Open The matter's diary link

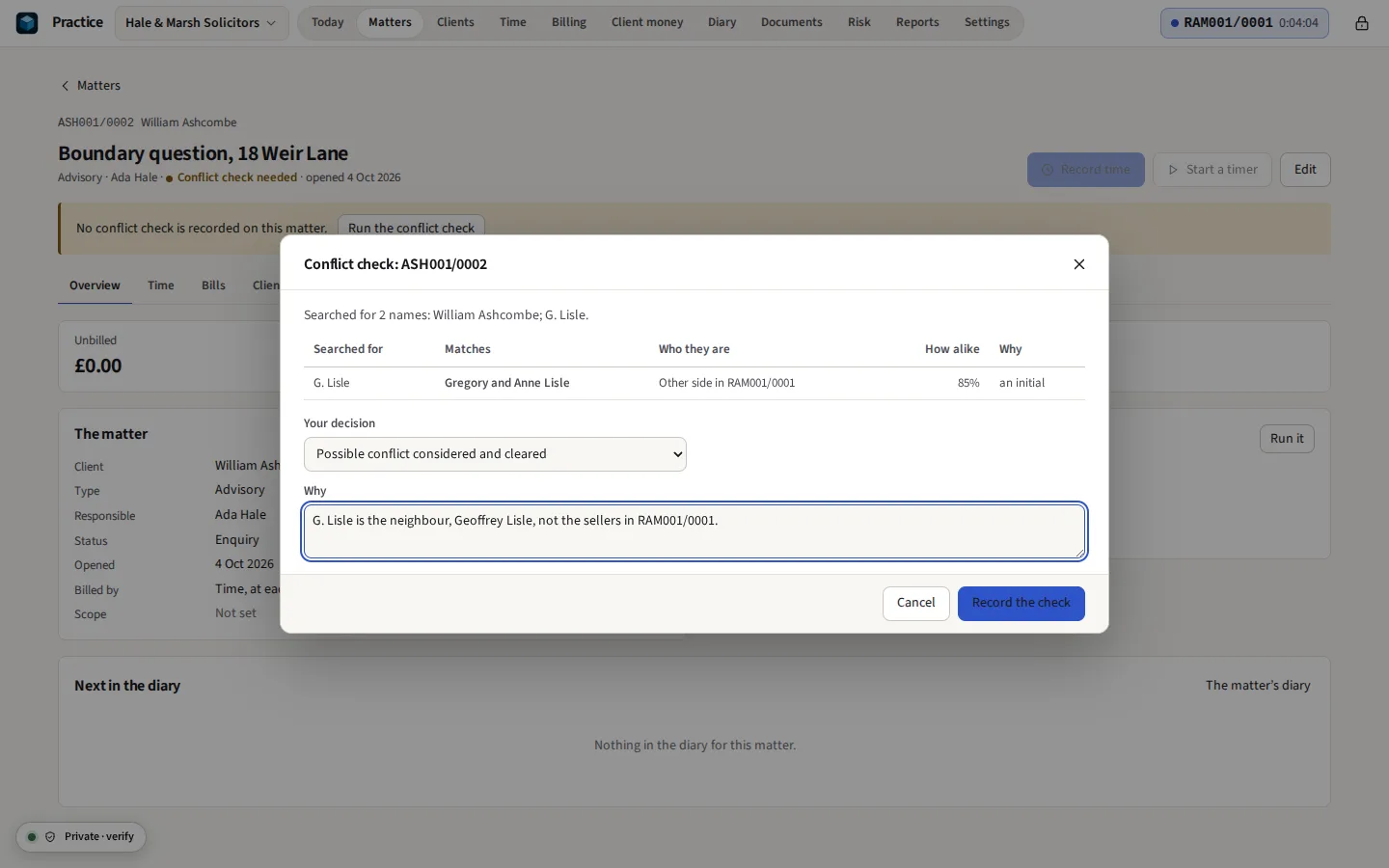click(x=1258, y=686)
